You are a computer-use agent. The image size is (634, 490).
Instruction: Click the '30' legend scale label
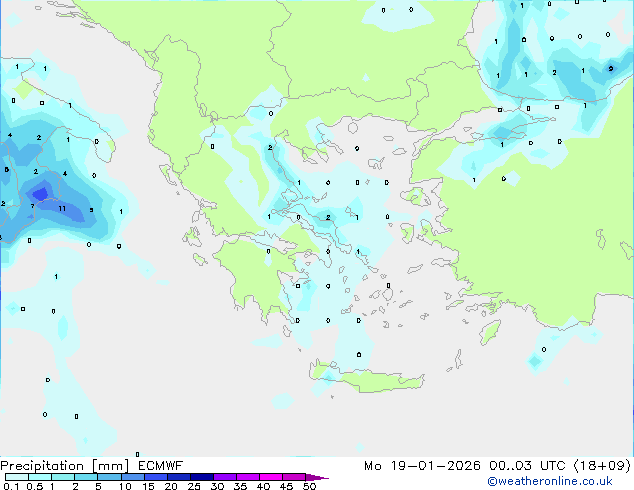(217, 486)
